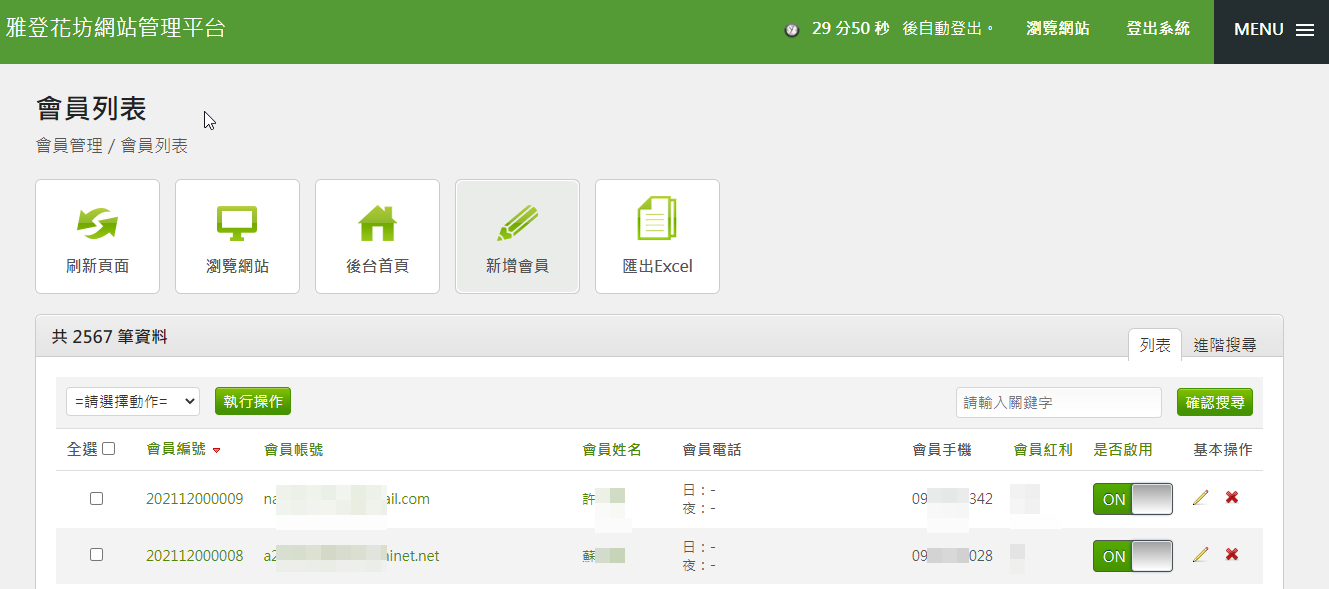This screenshot has width=1329, height=589.
Task: Edit member 202112000009 with pencil icon
Action: (x=1201, y=498)
